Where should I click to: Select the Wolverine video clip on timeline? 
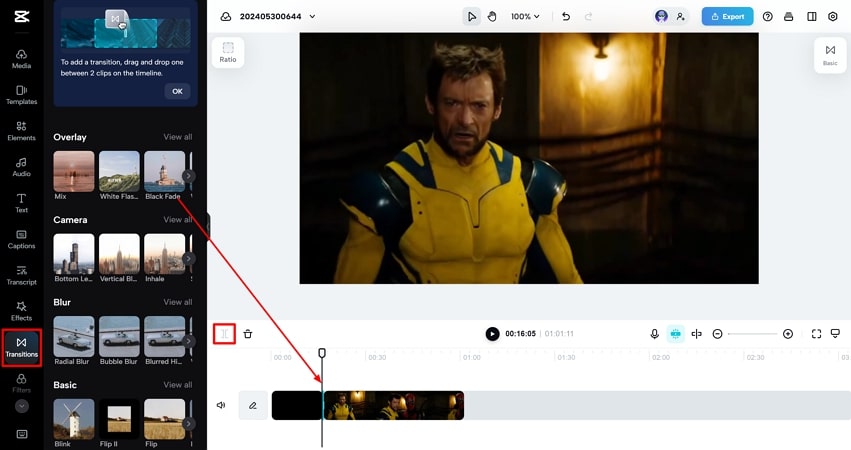pos(393,405)
